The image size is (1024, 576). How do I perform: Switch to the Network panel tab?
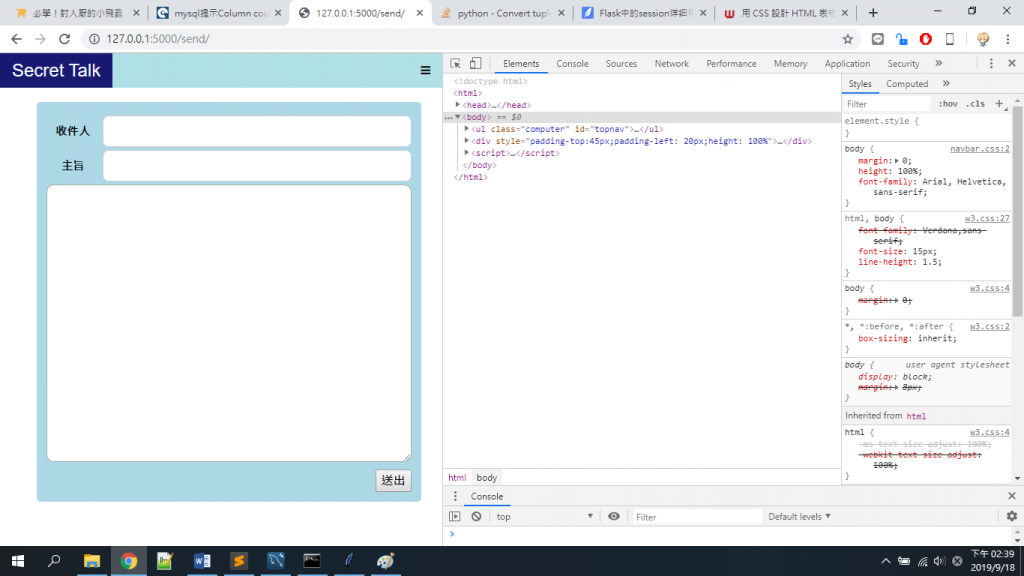point(671,63)
